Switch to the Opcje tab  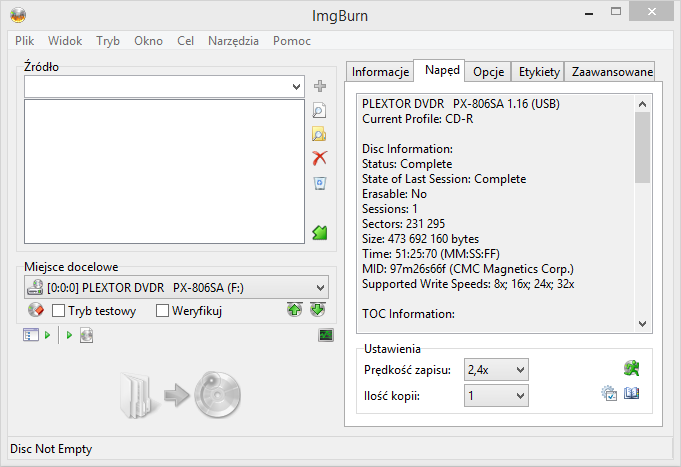coord(489,72)
